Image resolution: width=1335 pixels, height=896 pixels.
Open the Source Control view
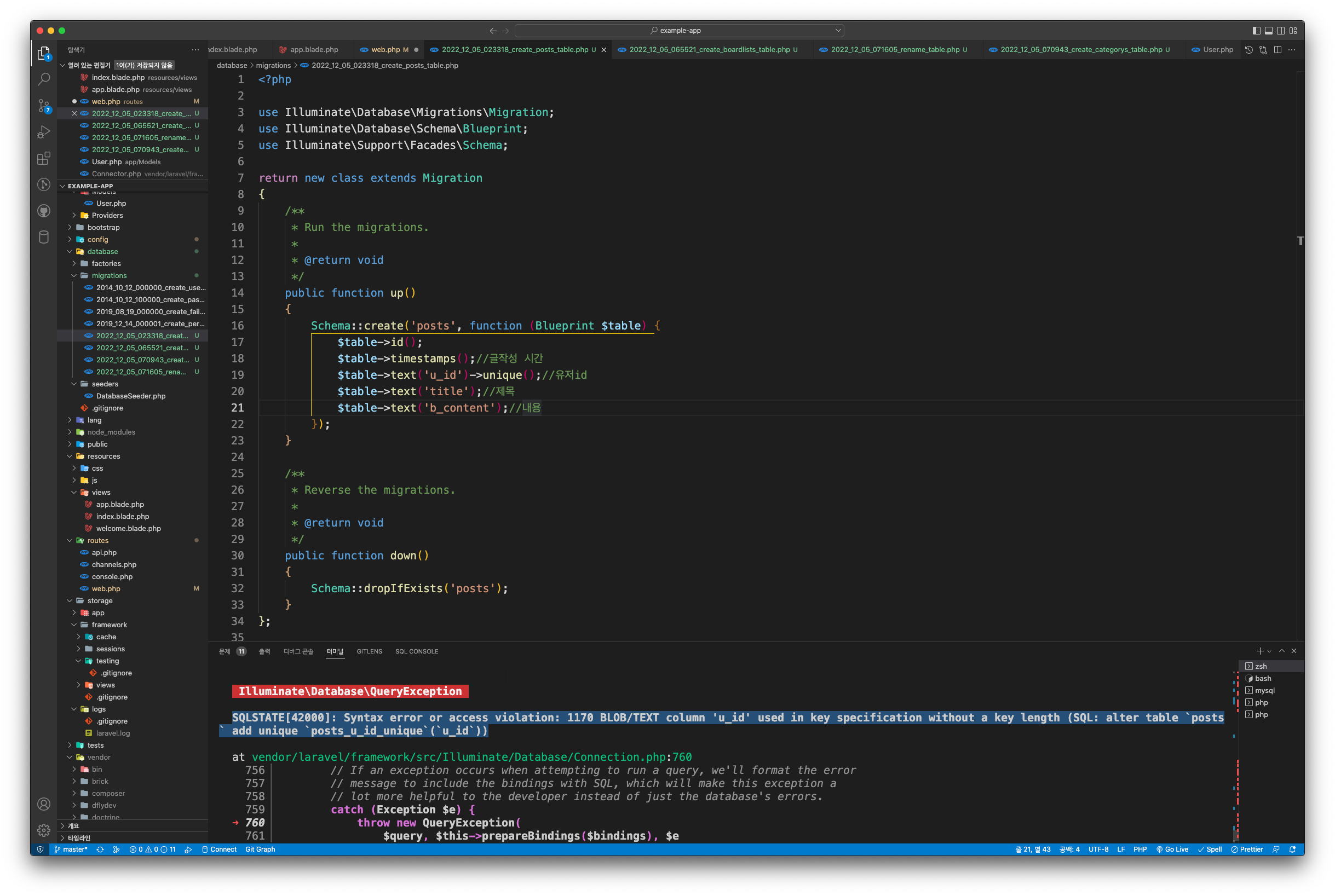point(43,106)
